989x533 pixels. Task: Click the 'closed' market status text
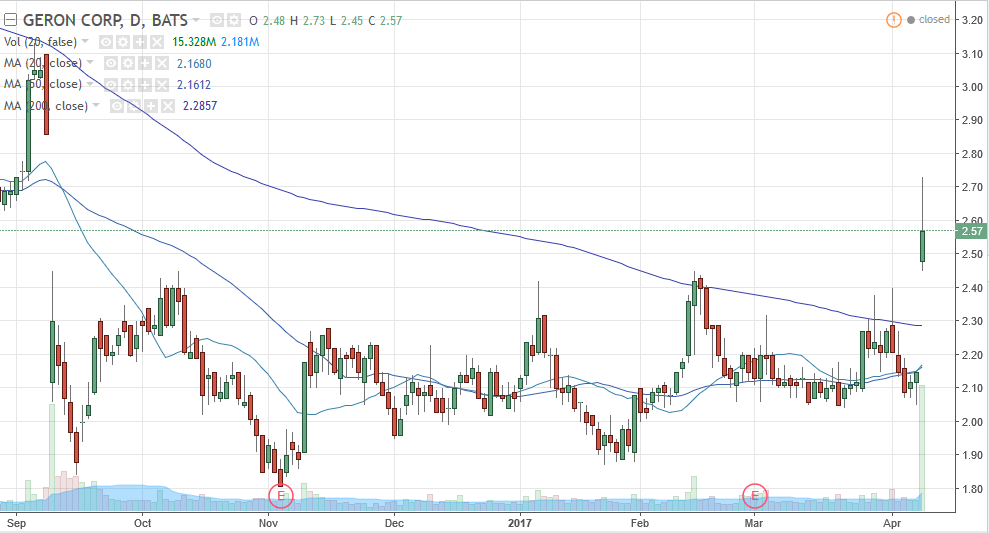934,20
